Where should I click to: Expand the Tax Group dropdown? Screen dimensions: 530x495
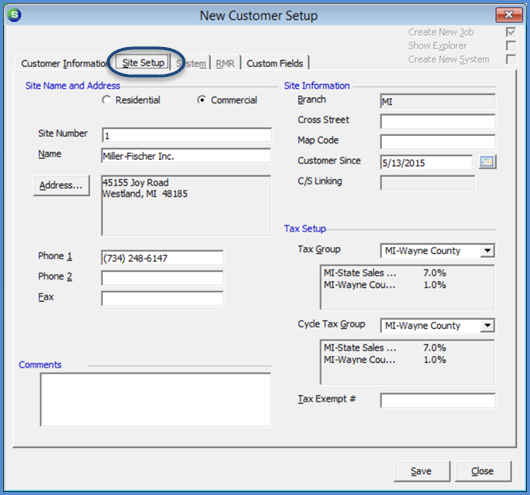(487, 251)
